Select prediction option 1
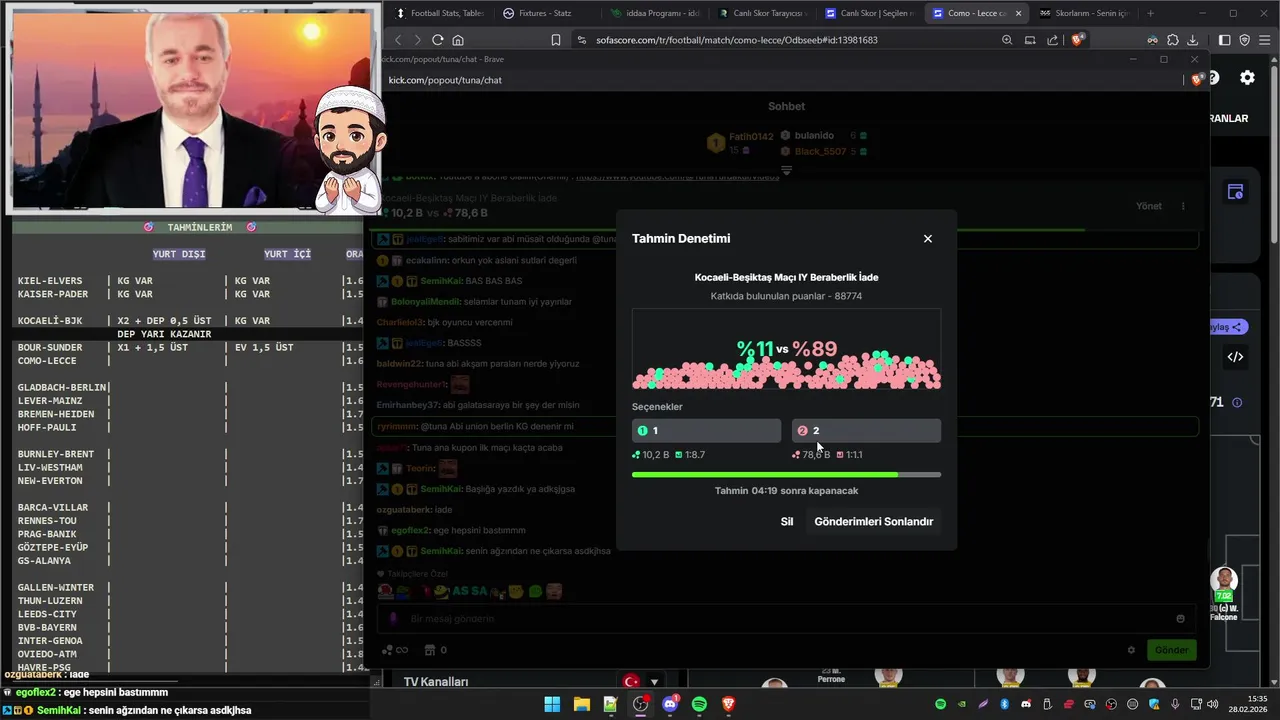 706,431
